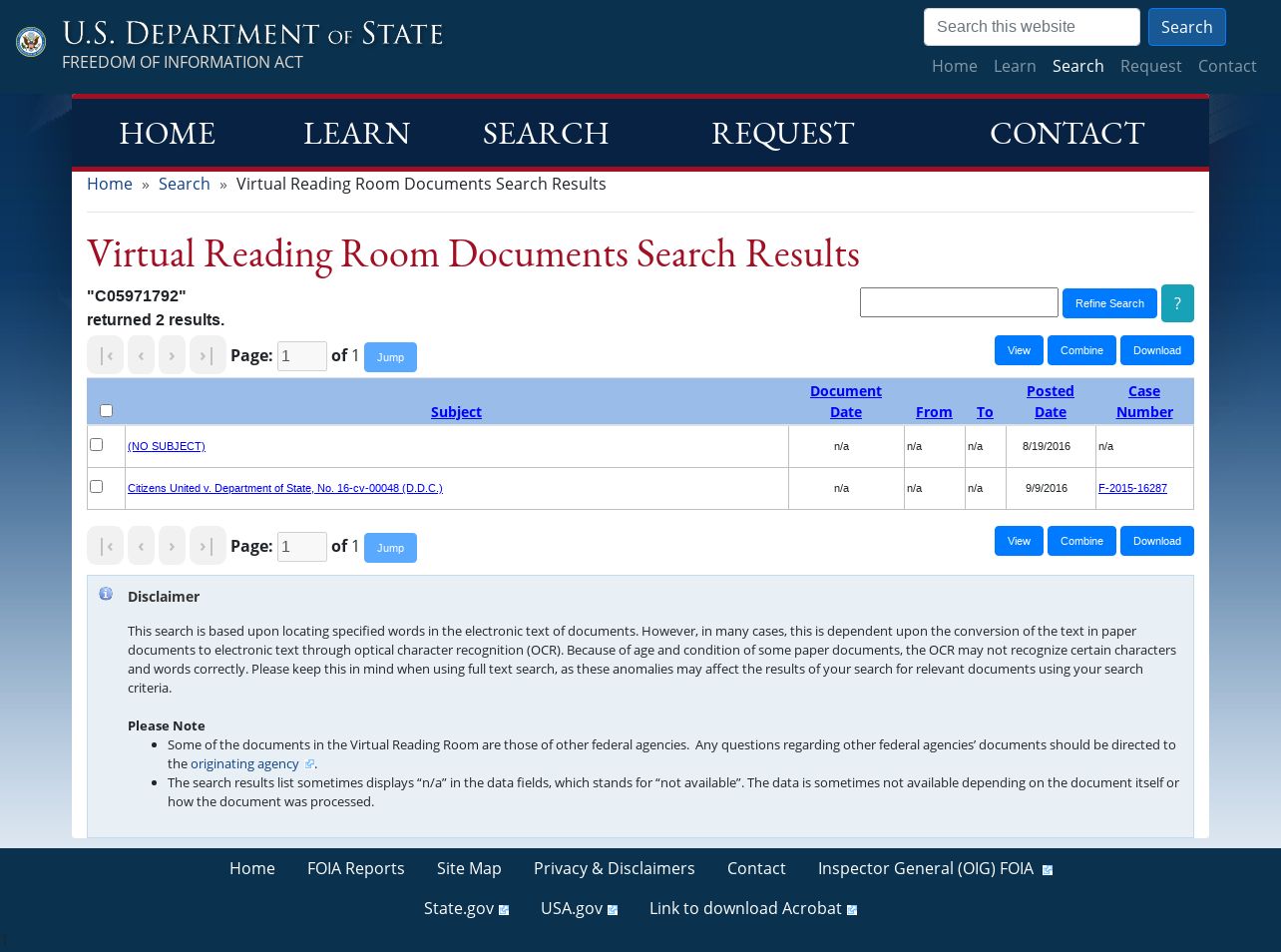Check the Citizens United row checkbox
1281x952 pixels.
97,487
